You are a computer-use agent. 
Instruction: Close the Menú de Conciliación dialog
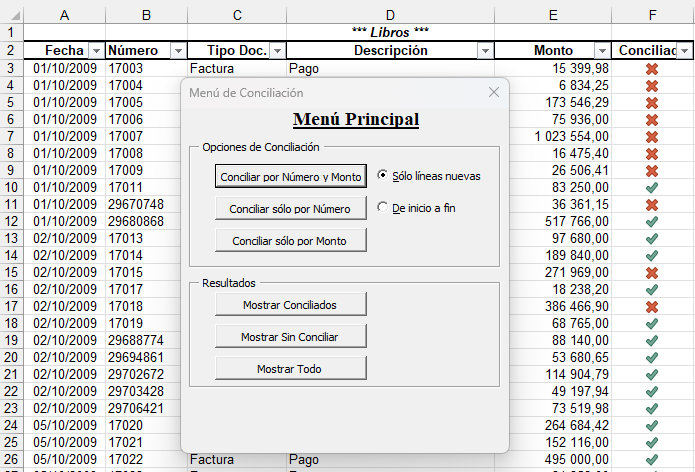(494, 92)
